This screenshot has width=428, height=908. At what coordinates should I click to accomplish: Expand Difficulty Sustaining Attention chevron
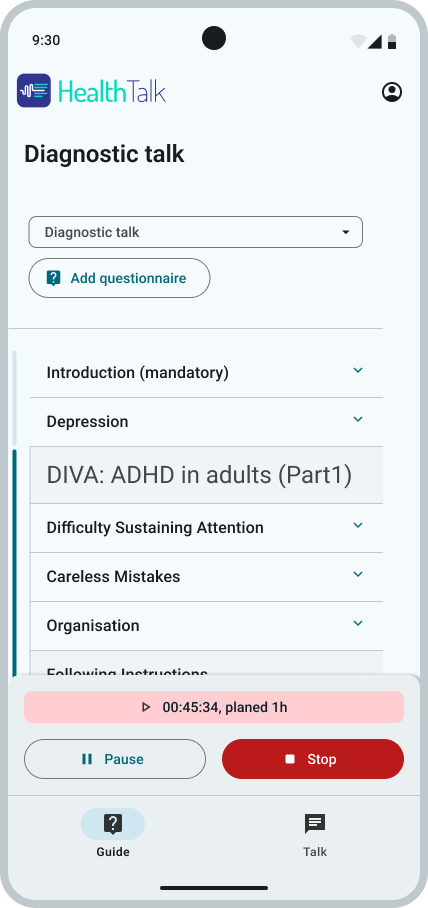358,525
